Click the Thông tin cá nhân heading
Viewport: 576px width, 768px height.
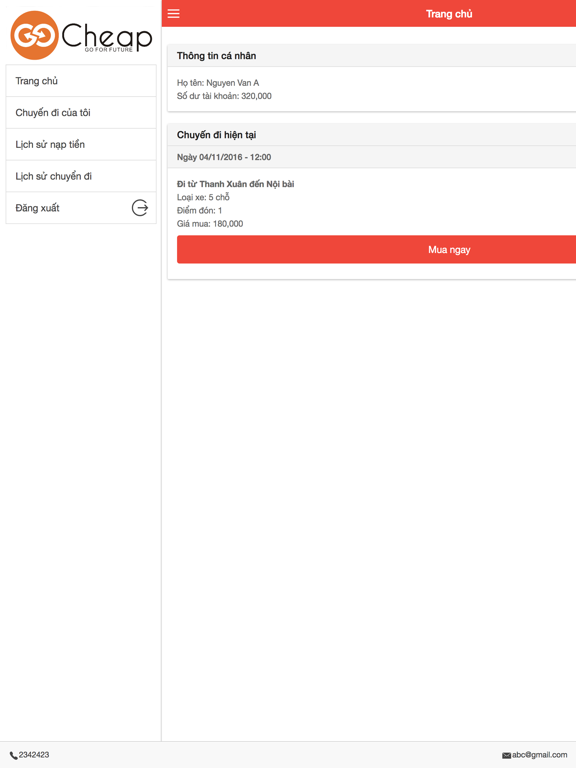pyautogui.click(x=216, y=56)
